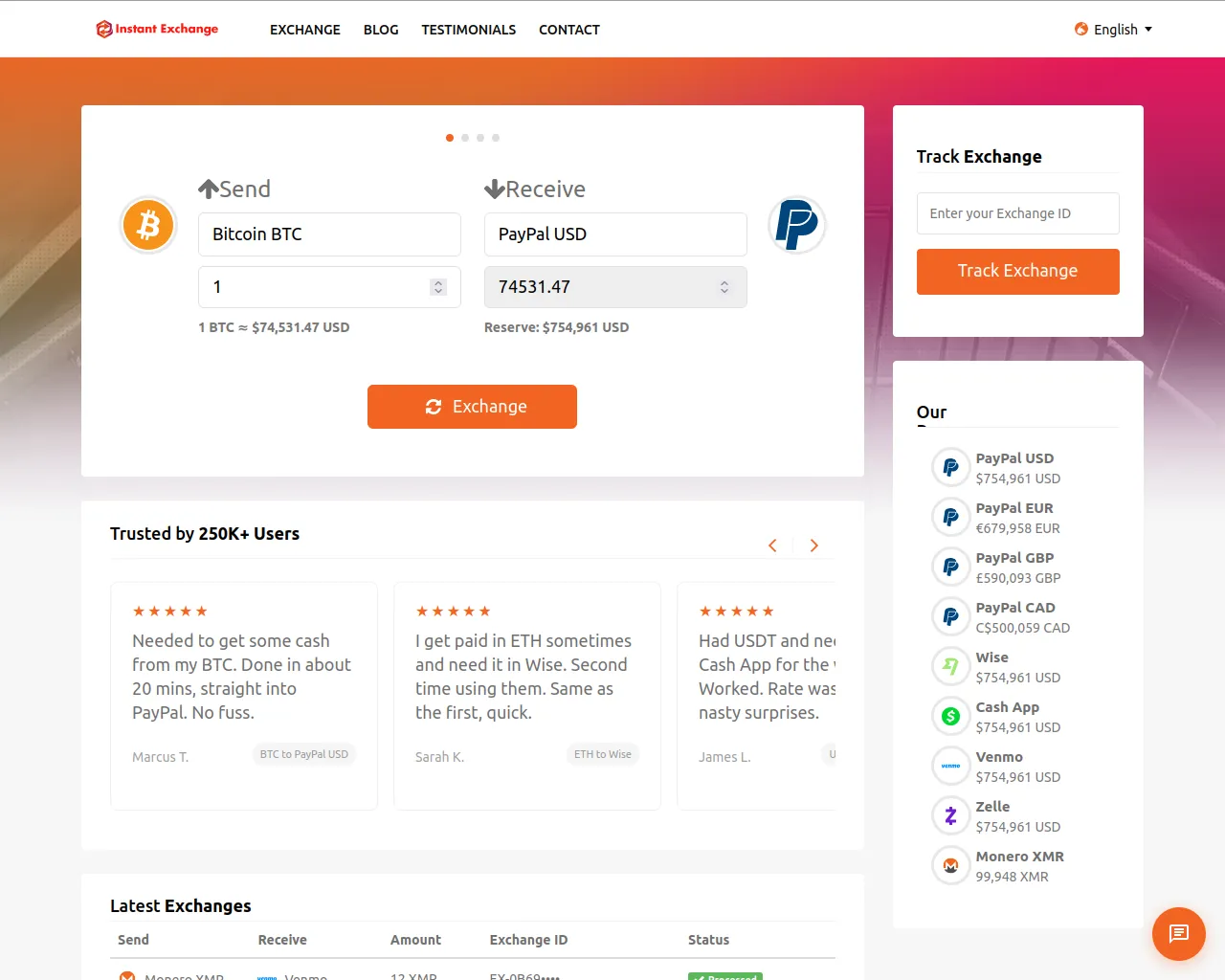Click the Cash App reserve icon

pos(950,716)
